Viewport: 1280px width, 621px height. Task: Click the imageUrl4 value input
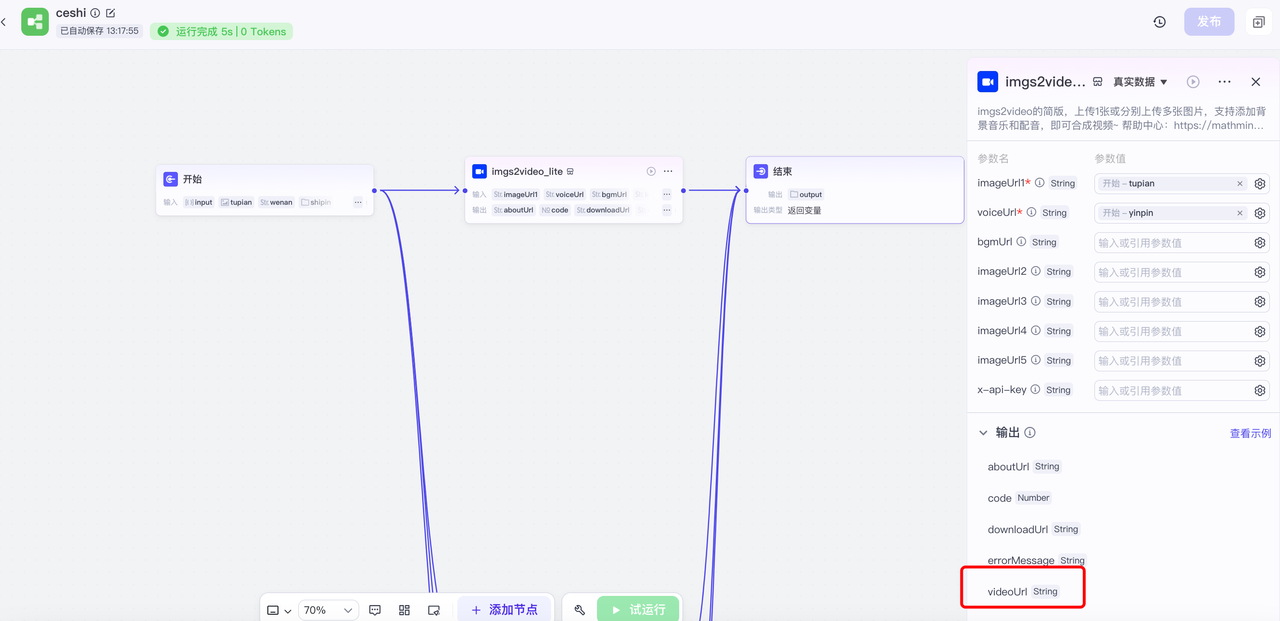pos(1171,331)
